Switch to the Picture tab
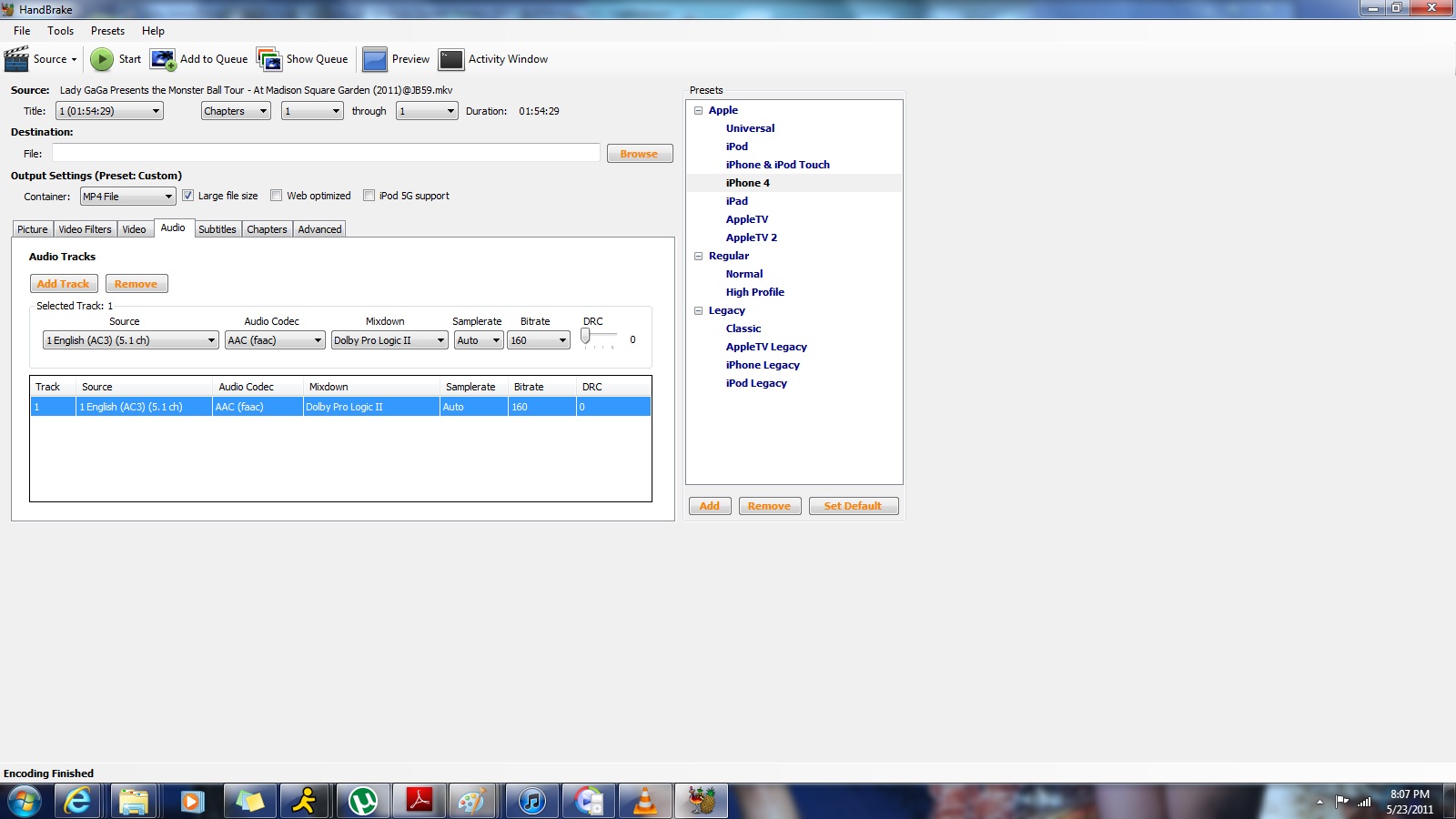 point(33,229)
